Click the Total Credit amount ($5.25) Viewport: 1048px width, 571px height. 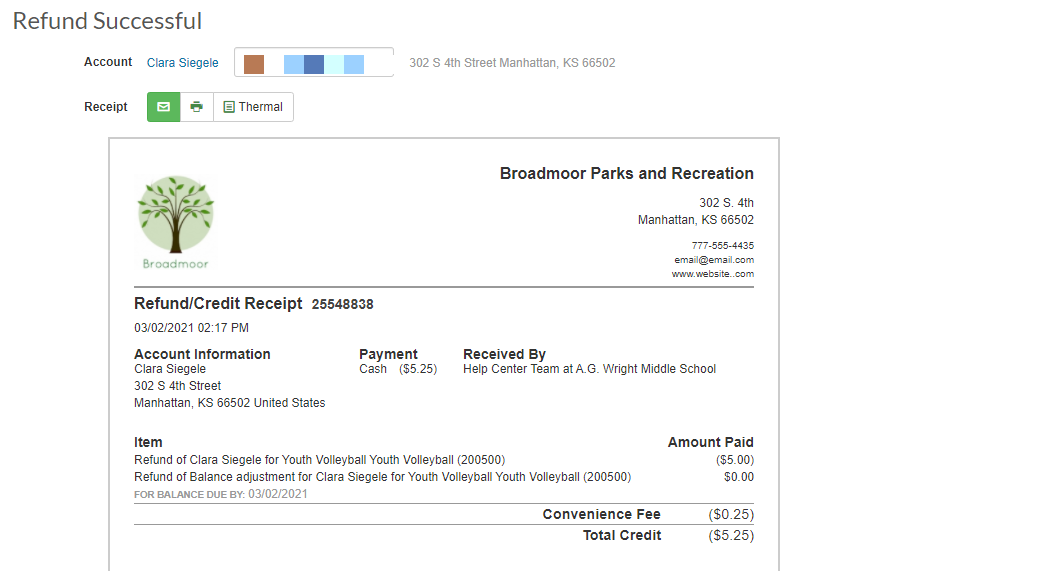pos(731,535)
